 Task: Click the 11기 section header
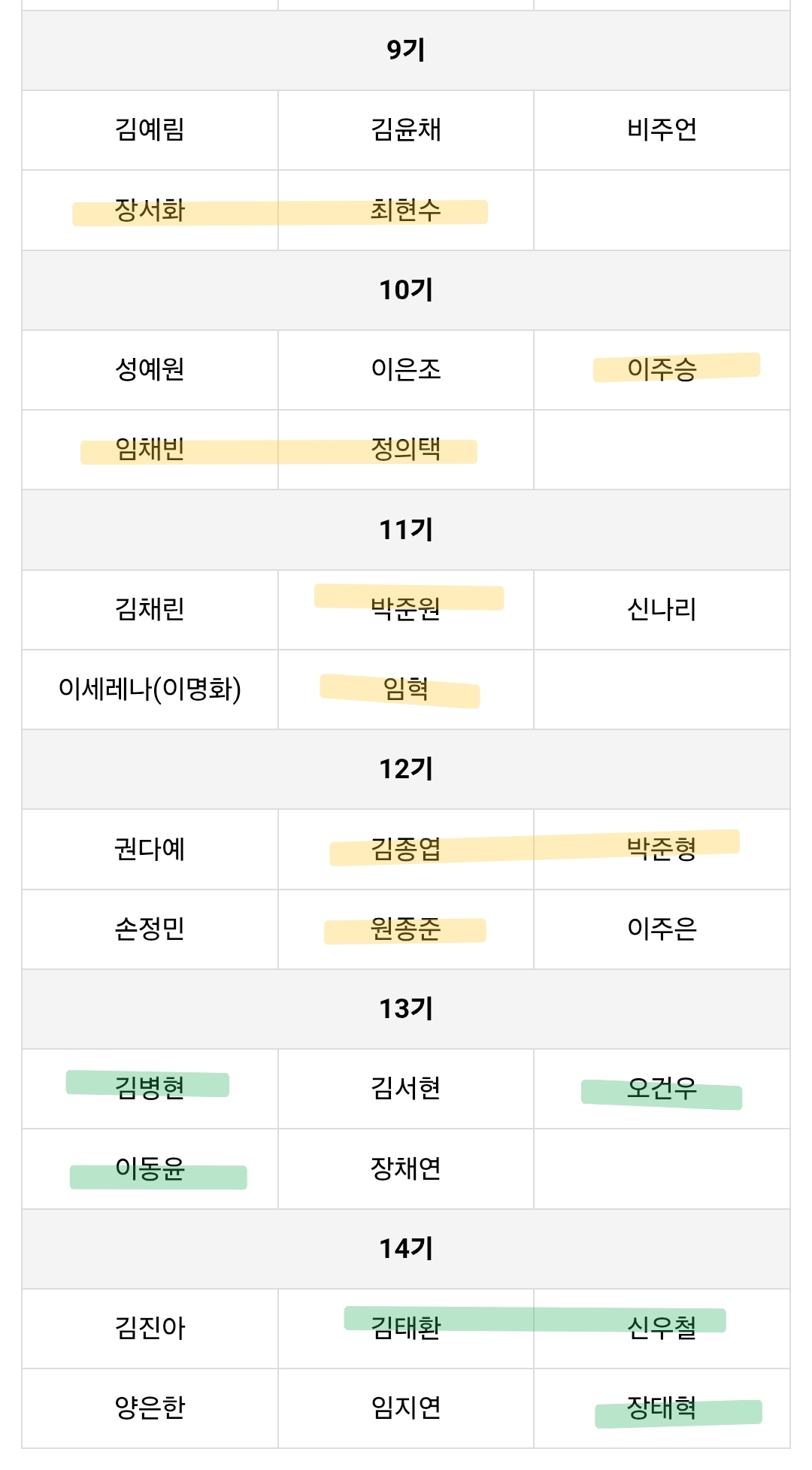[406, 530]
